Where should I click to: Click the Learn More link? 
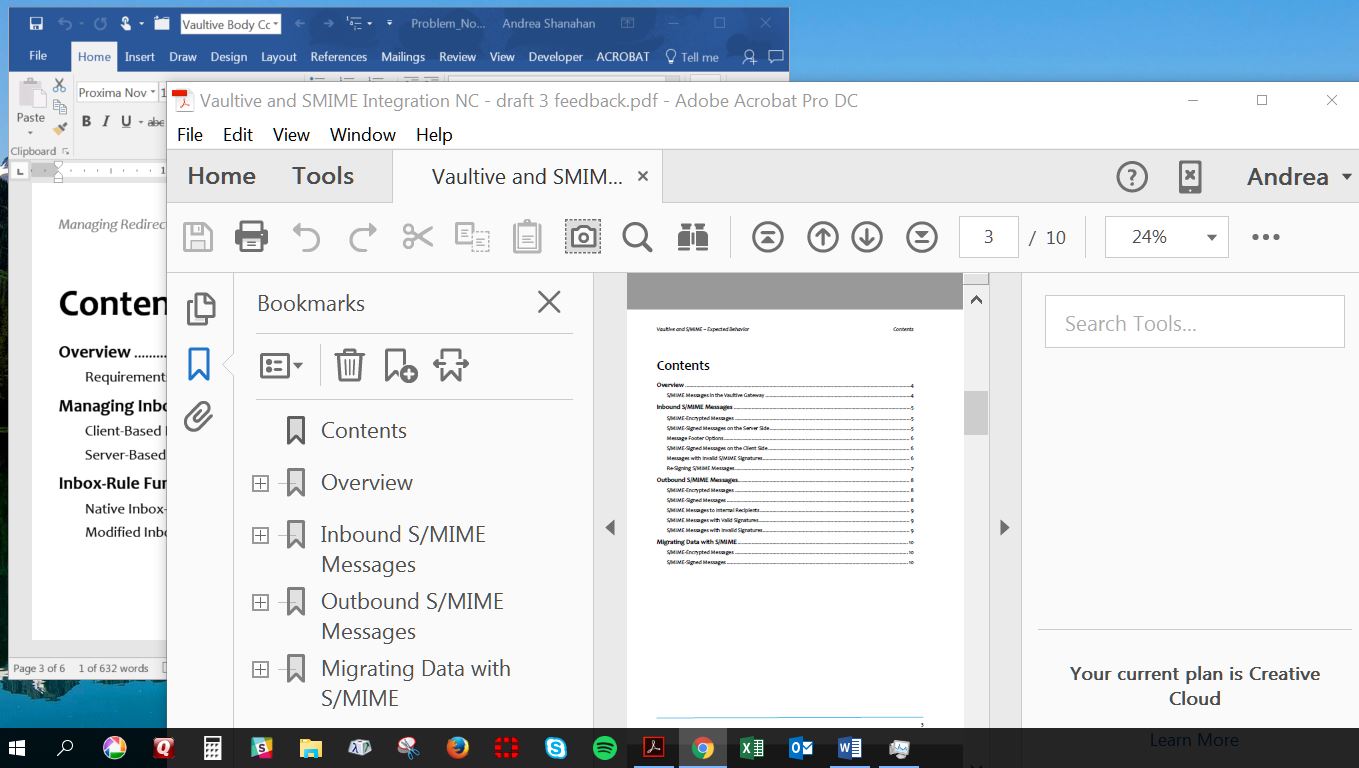1194,740
